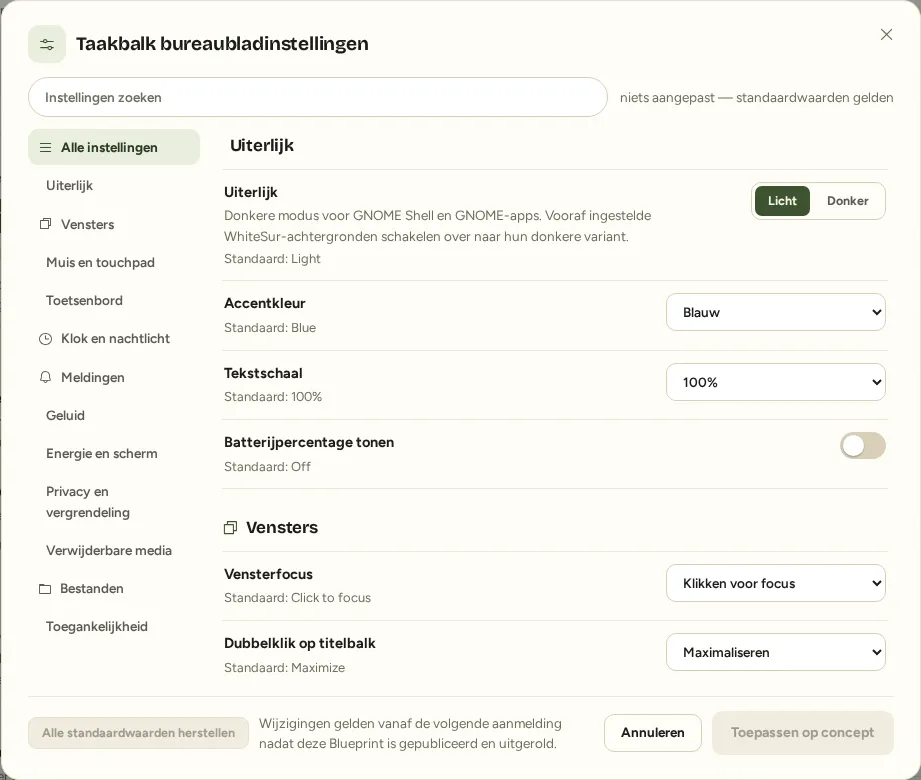Click the 'Standaard: Maximize' text
Viewport: 921px width, 780px height.
(284, 667)
